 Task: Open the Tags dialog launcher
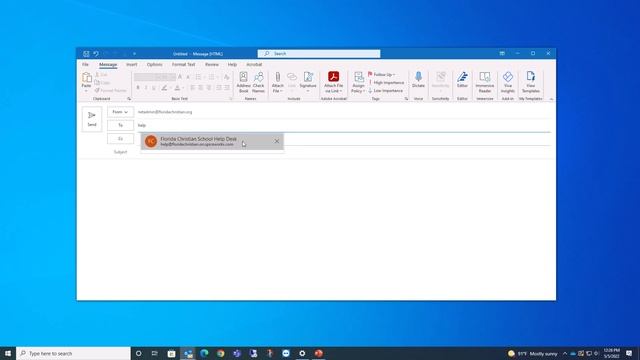(x=406, y=99)
